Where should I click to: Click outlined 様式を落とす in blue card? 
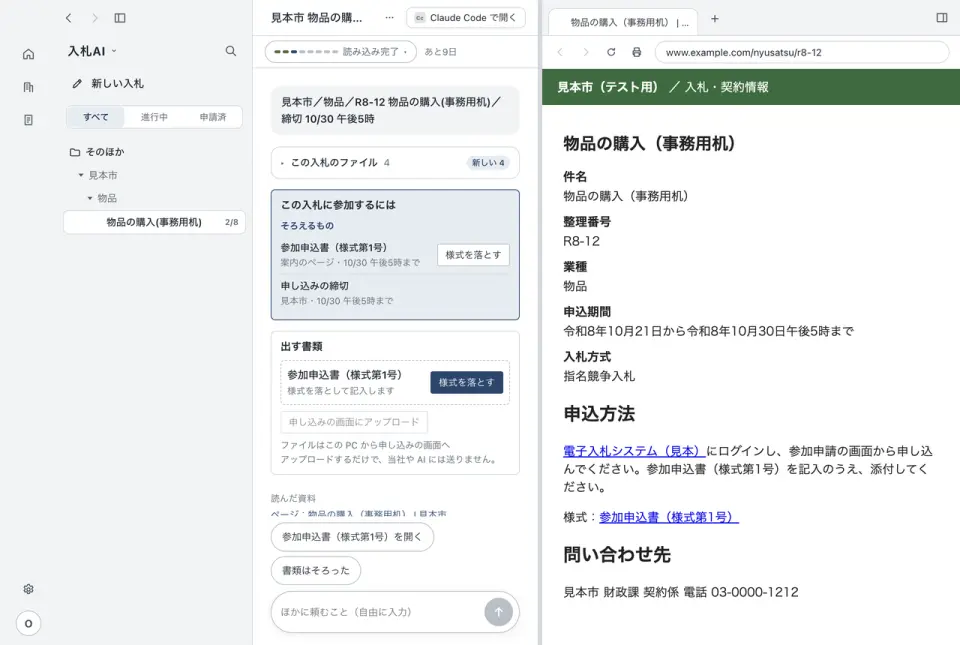tap(473, 255)
